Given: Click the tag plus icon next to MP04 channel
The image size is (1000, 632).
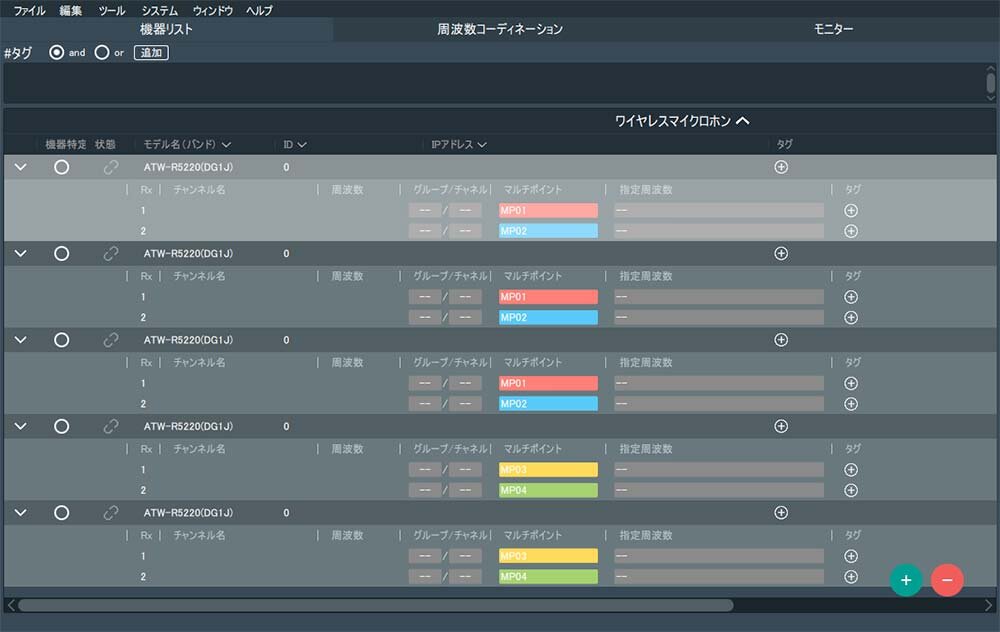Looking at the screenshot, I should [x=851, y=490].
